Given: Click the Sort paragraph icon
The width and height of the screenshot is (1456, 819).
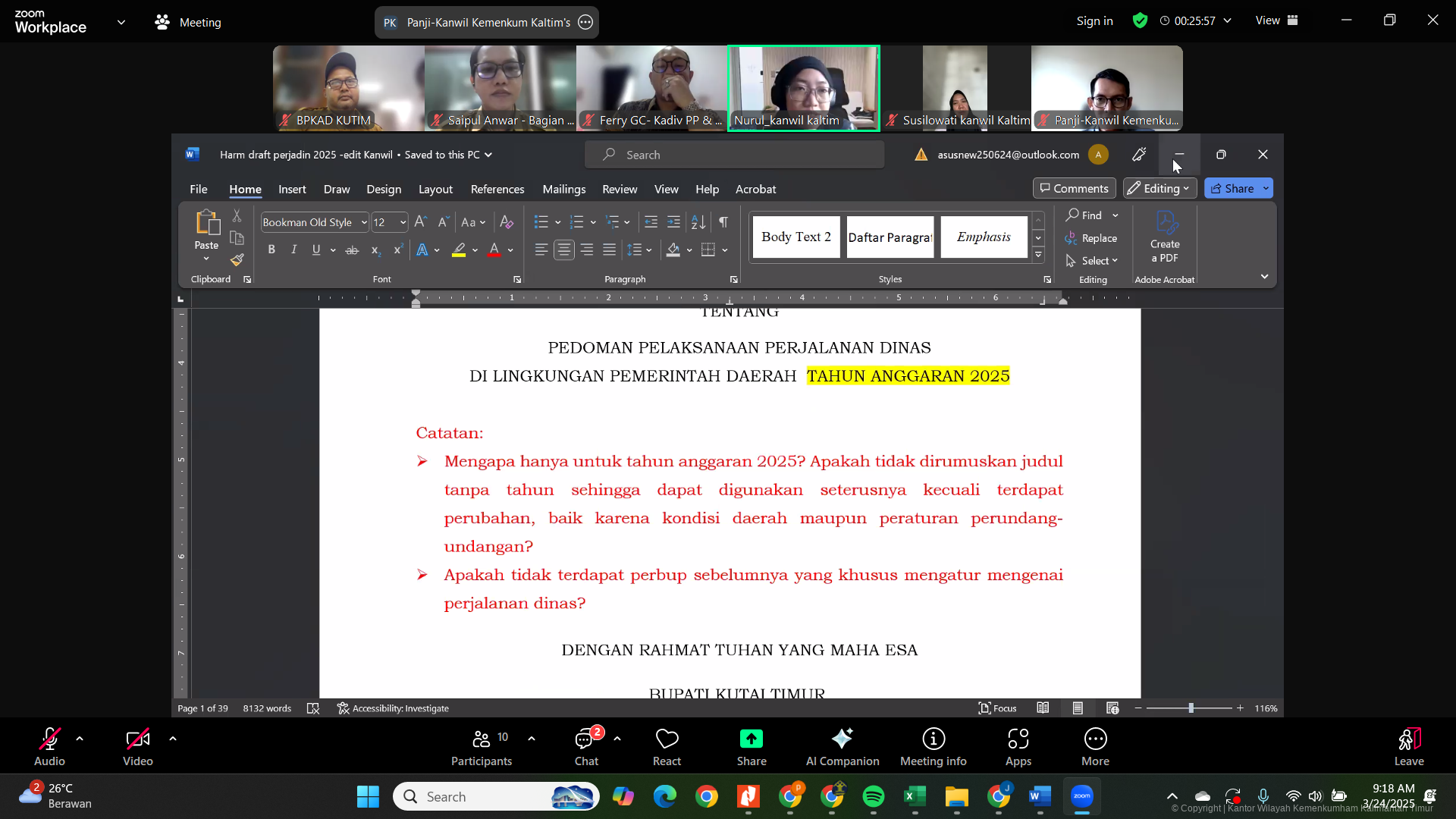Looking at the screenshot, I should point(698,222).
